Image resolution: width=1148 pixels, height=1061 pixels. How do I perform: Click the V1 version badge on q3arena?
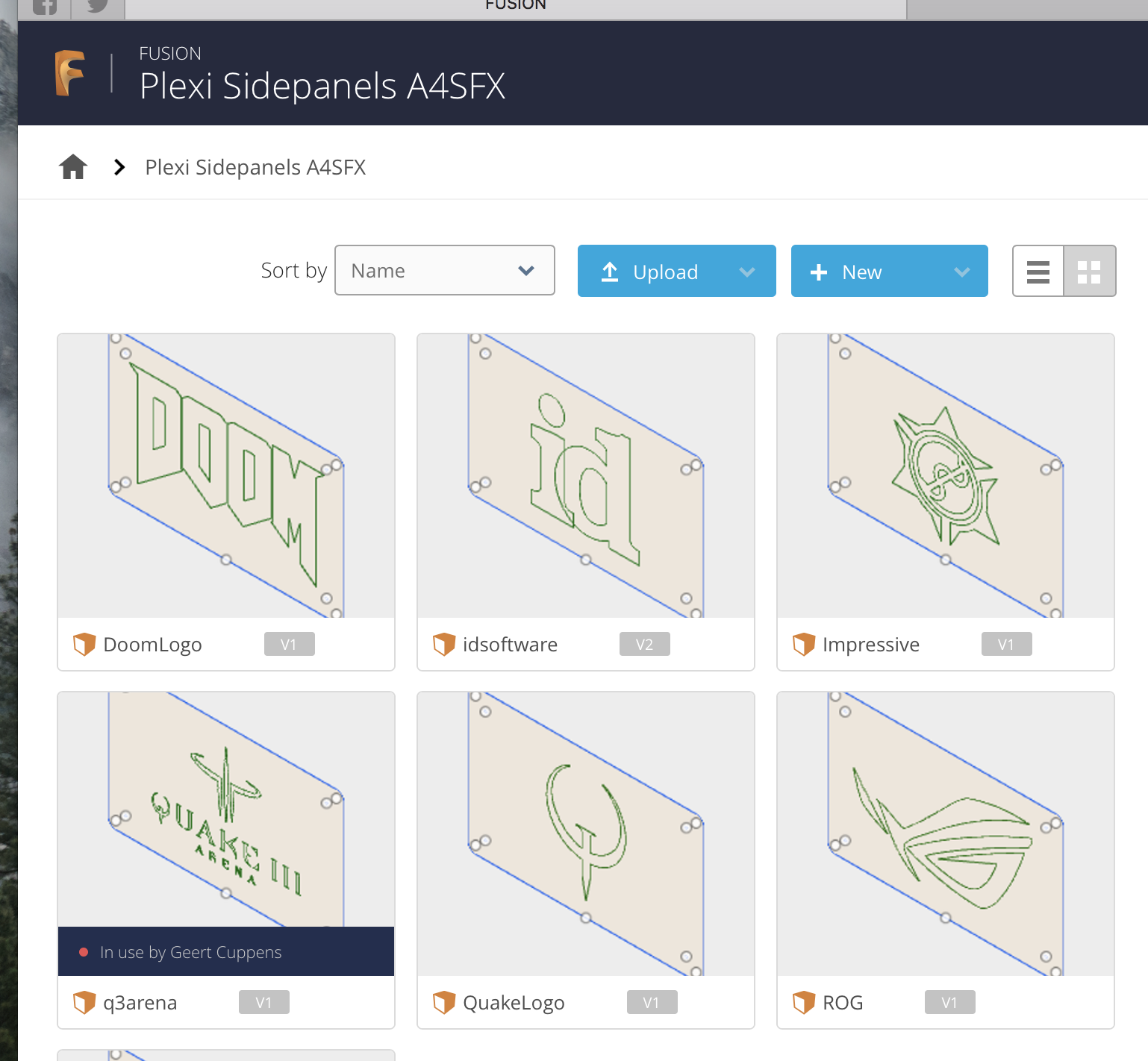click(x=263, y=1002)
